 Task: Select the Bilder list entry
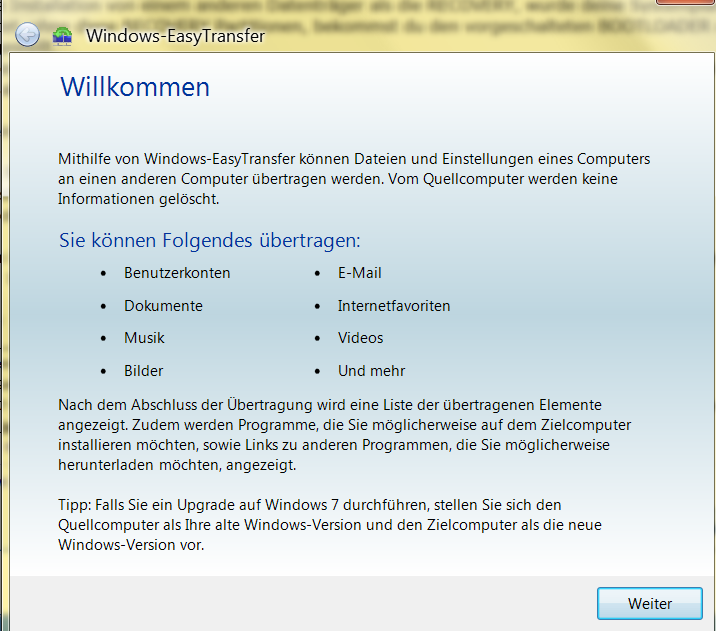pyautogui.click(x=143, y=371)
